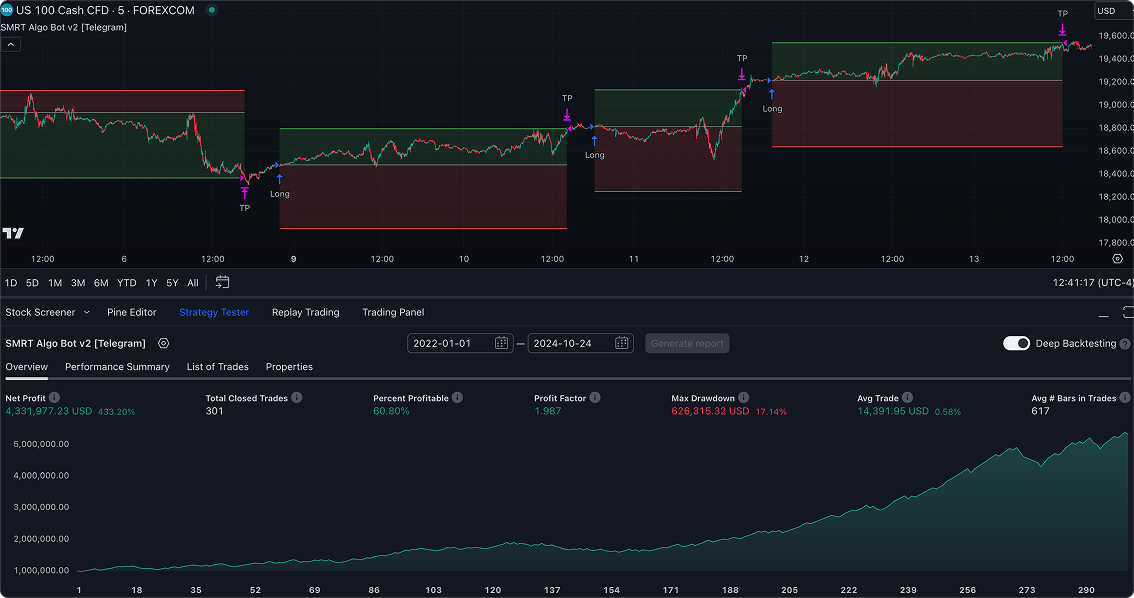Image resolution: width=1134 pixels, height=598 pixels.
Task: Open strategy settings beside SMRT Algo Bot name
Action: (x=164, y=343)
